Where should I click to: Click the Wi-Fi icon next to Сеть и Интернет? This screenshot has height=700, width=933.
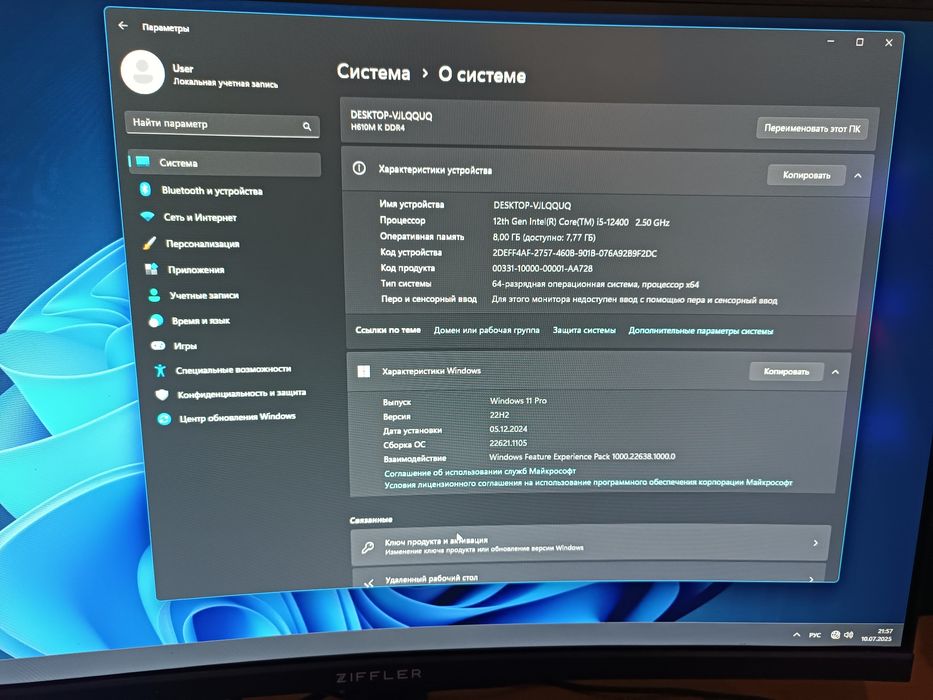(x=148, y=216)
